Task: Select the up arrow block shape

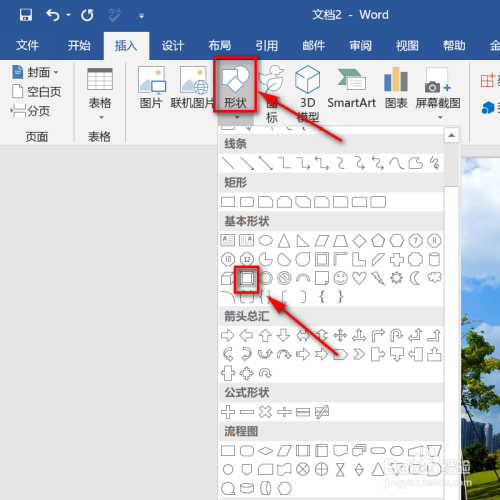Action: point(265,335)
